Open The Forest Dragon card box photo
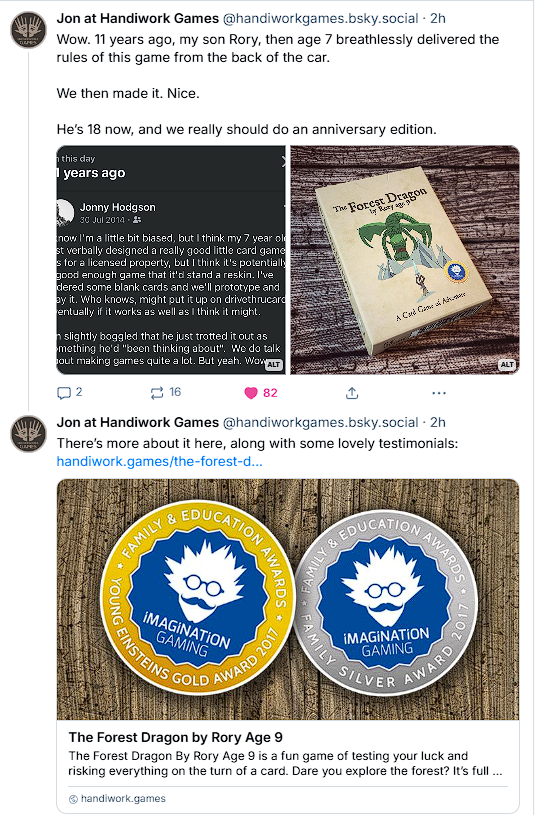This screenshot has width=541, height=815. [x=405, y=260]
